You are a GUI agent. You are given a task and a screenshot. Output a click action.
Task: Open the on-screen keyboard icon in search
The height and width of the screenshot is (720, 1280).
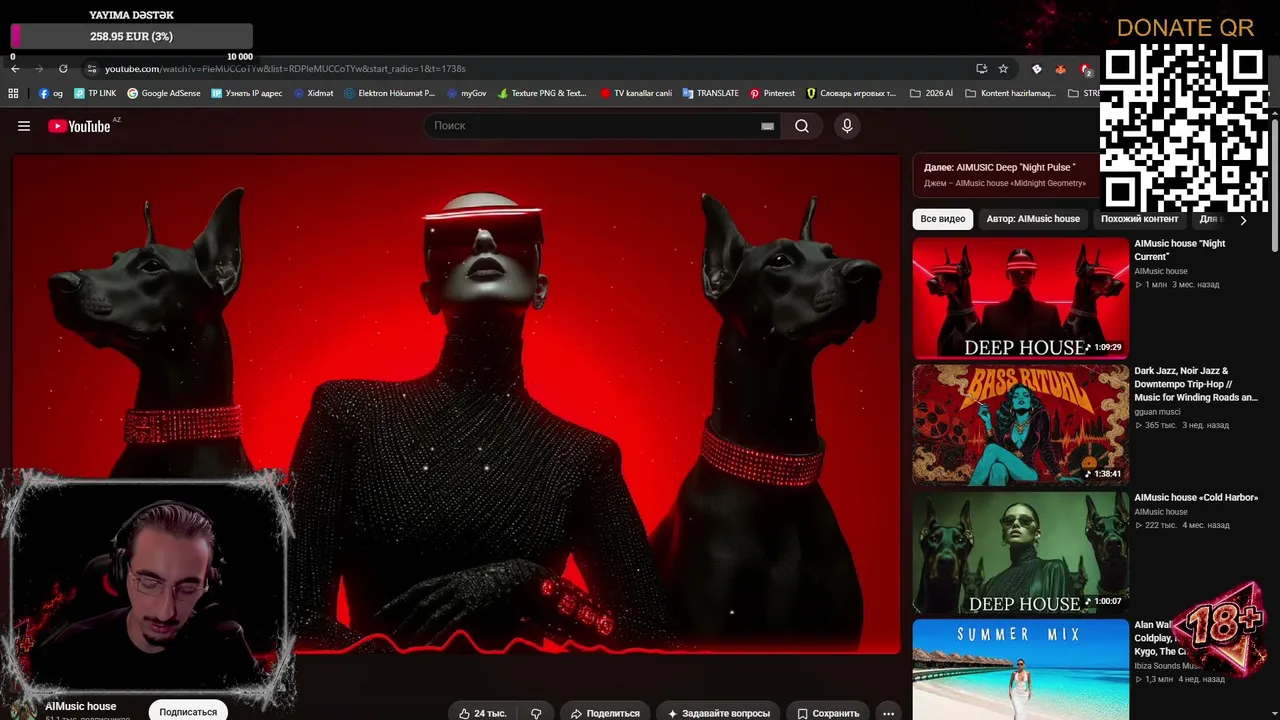point(767,126)
